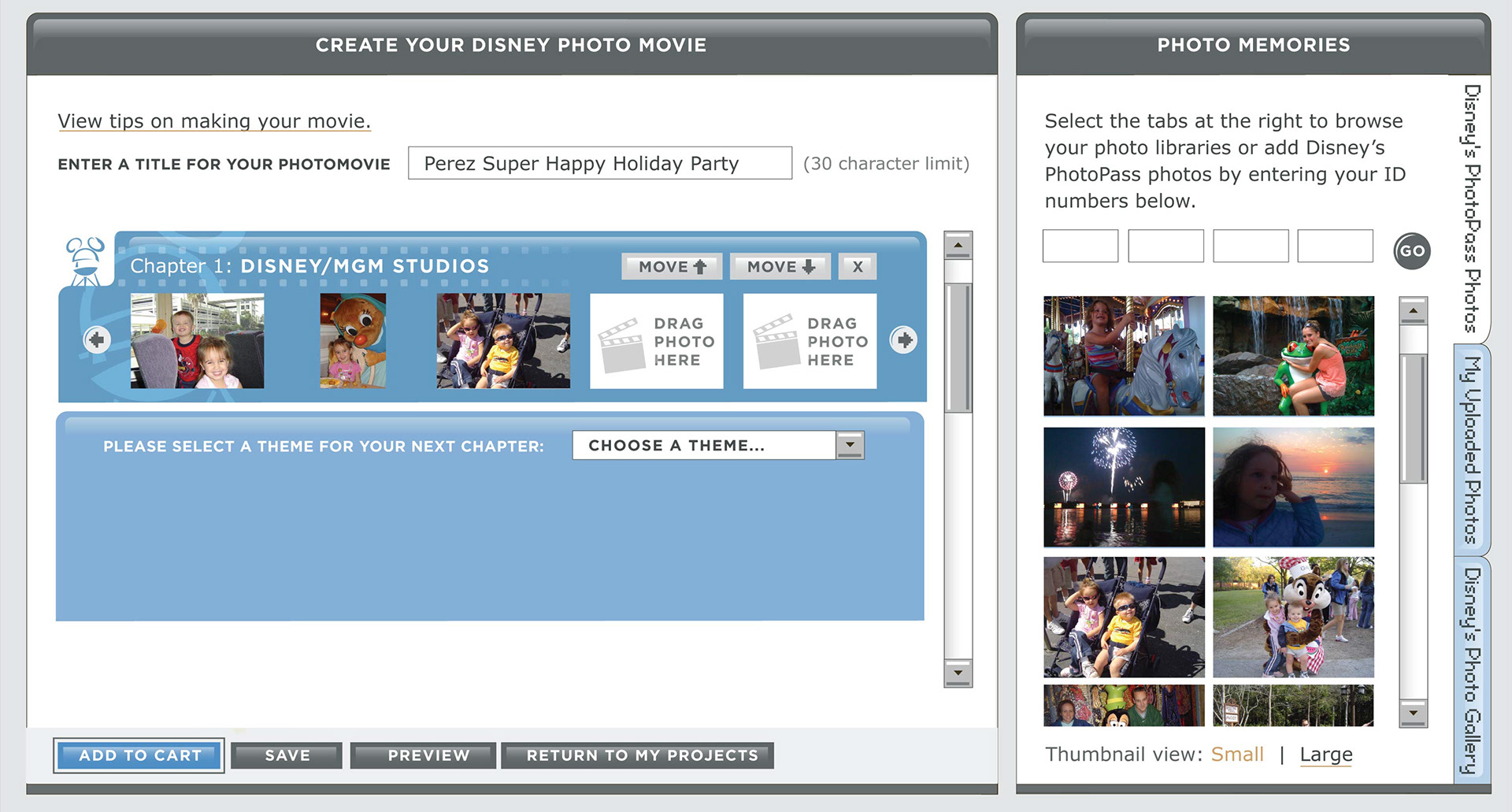Click the Mickey director chair chapter icon

pos(86,261)
